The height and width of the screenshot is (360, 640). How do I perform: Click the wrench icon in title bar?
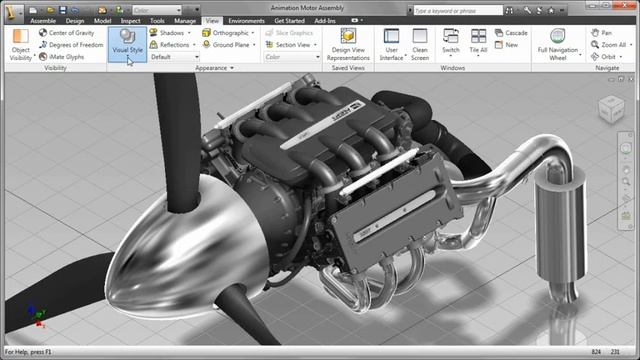click(527, 11)
